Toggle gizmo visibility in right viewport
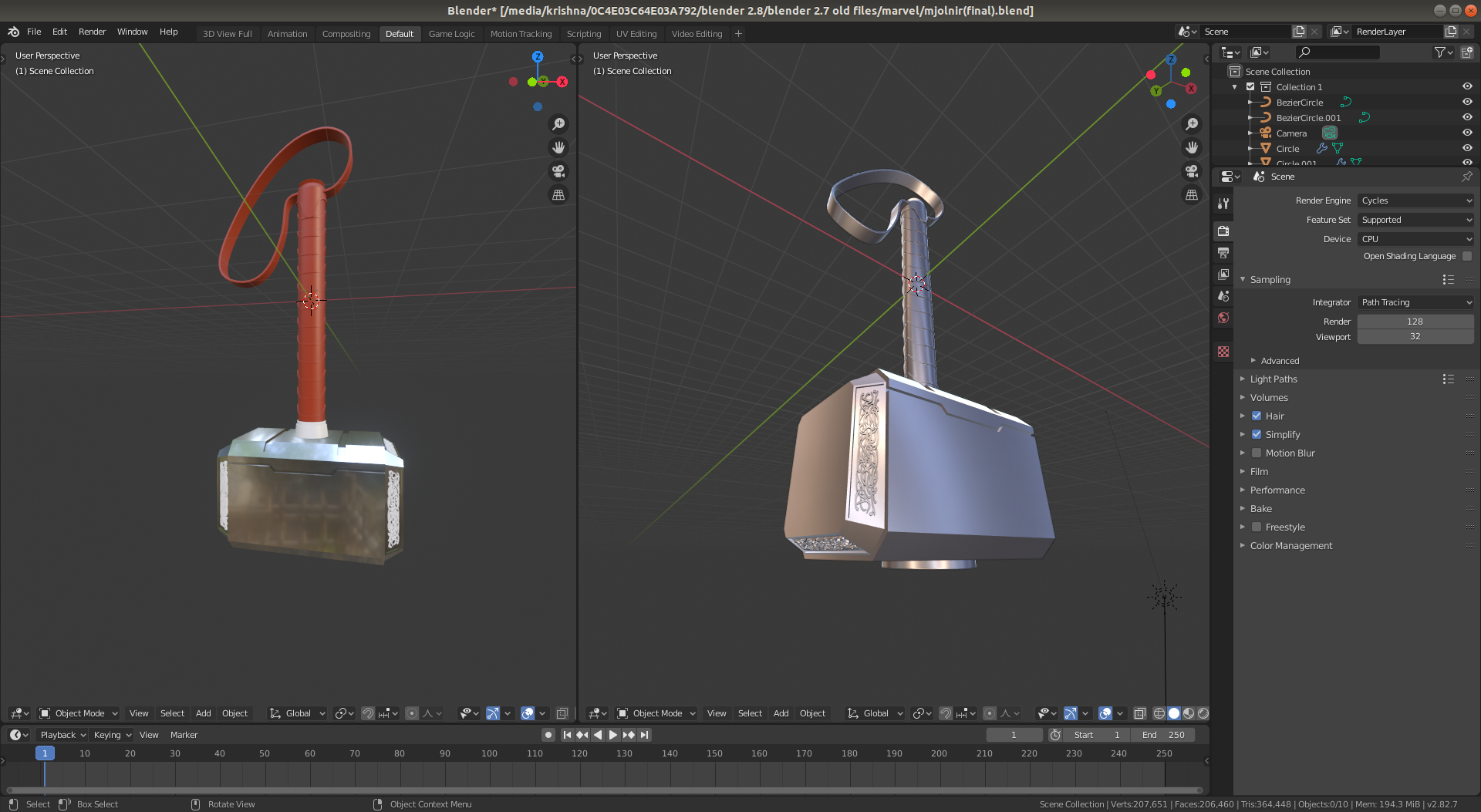This screenshot has width=1481, height=812. click(1070, 713)
